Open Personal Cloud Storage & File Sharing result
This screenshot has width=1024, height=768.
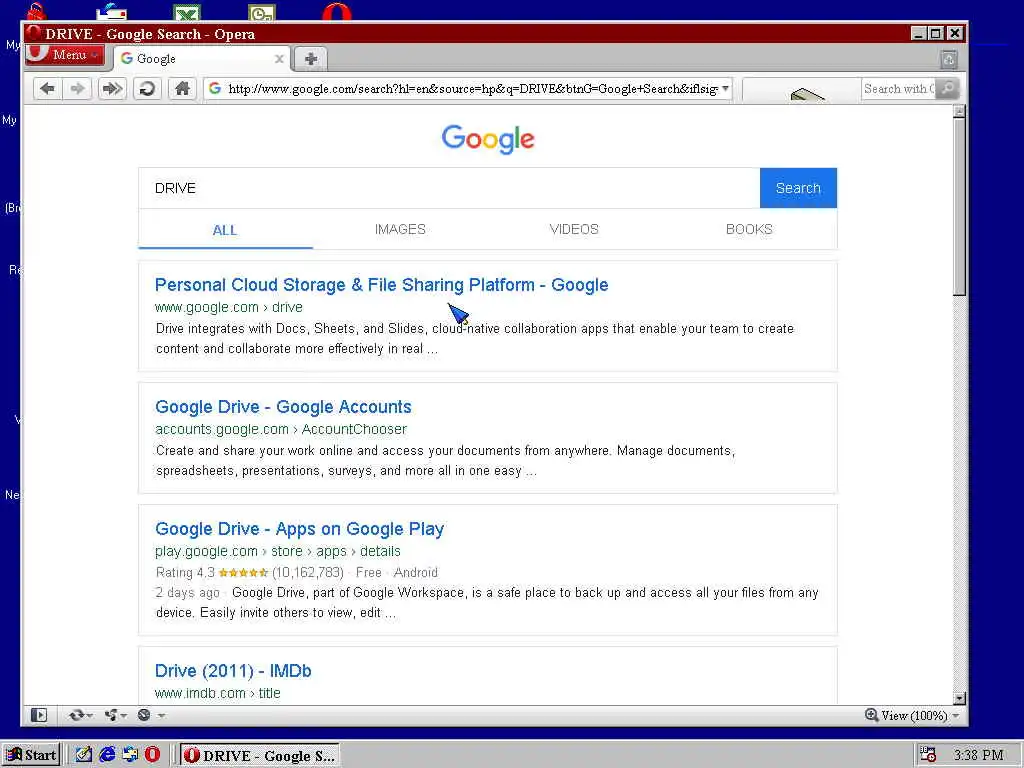[381, 285]
